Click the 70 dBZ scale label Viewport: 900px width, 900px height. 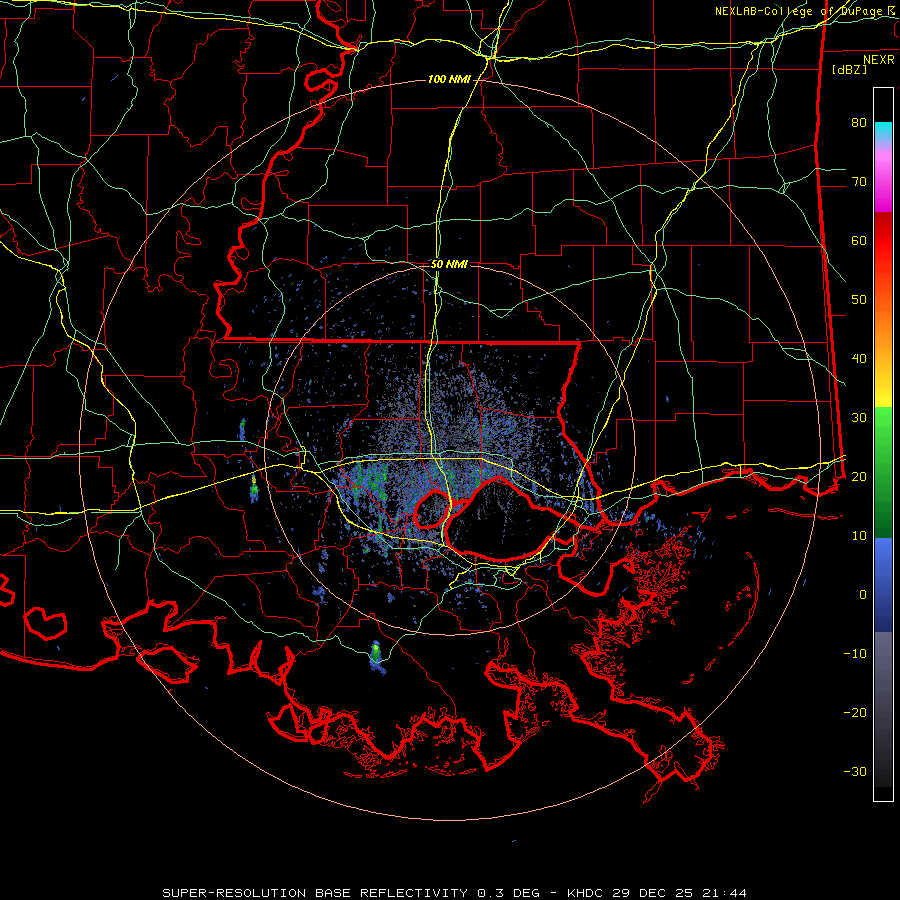[859, 181]
